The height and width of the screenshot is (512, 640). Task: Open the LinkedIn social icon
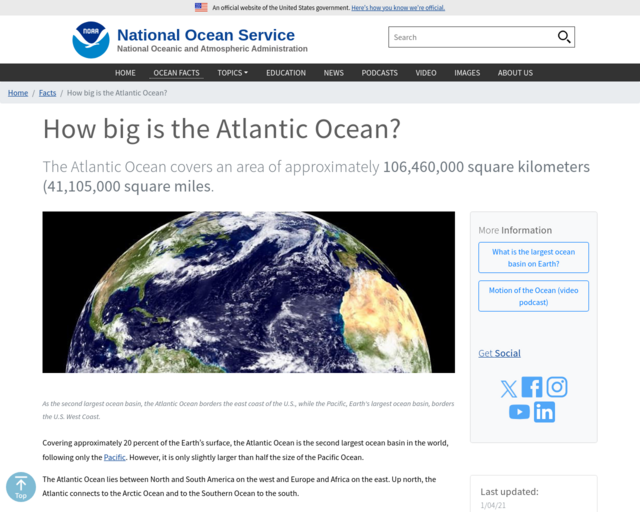[x=544, y=412]
